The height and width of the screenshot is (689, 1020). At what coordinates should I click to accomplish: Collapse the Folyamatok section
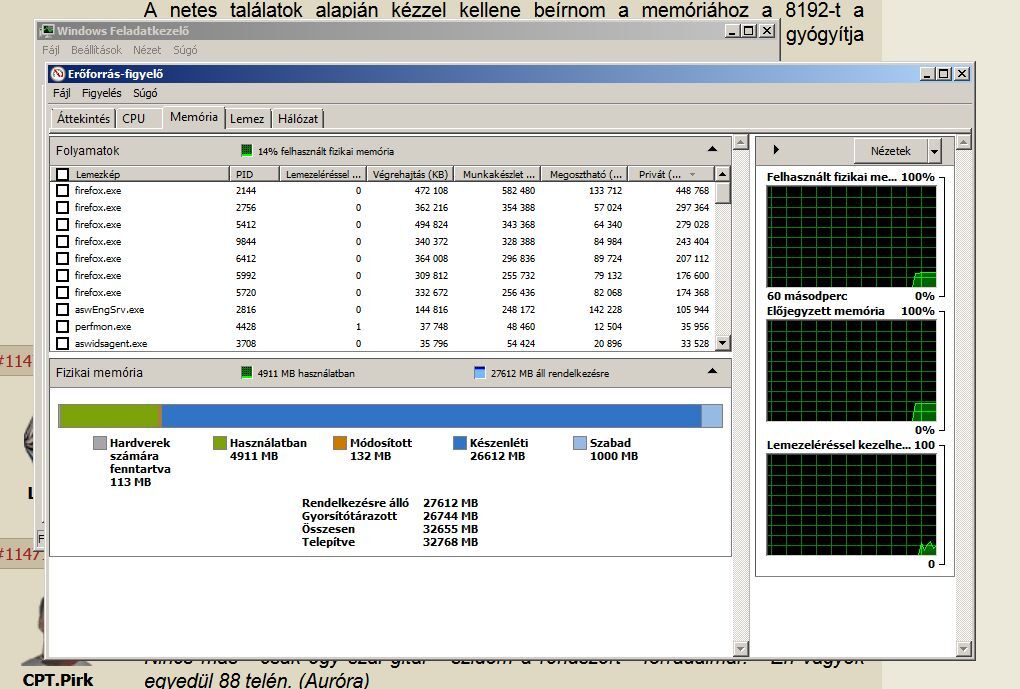[712, 150]
